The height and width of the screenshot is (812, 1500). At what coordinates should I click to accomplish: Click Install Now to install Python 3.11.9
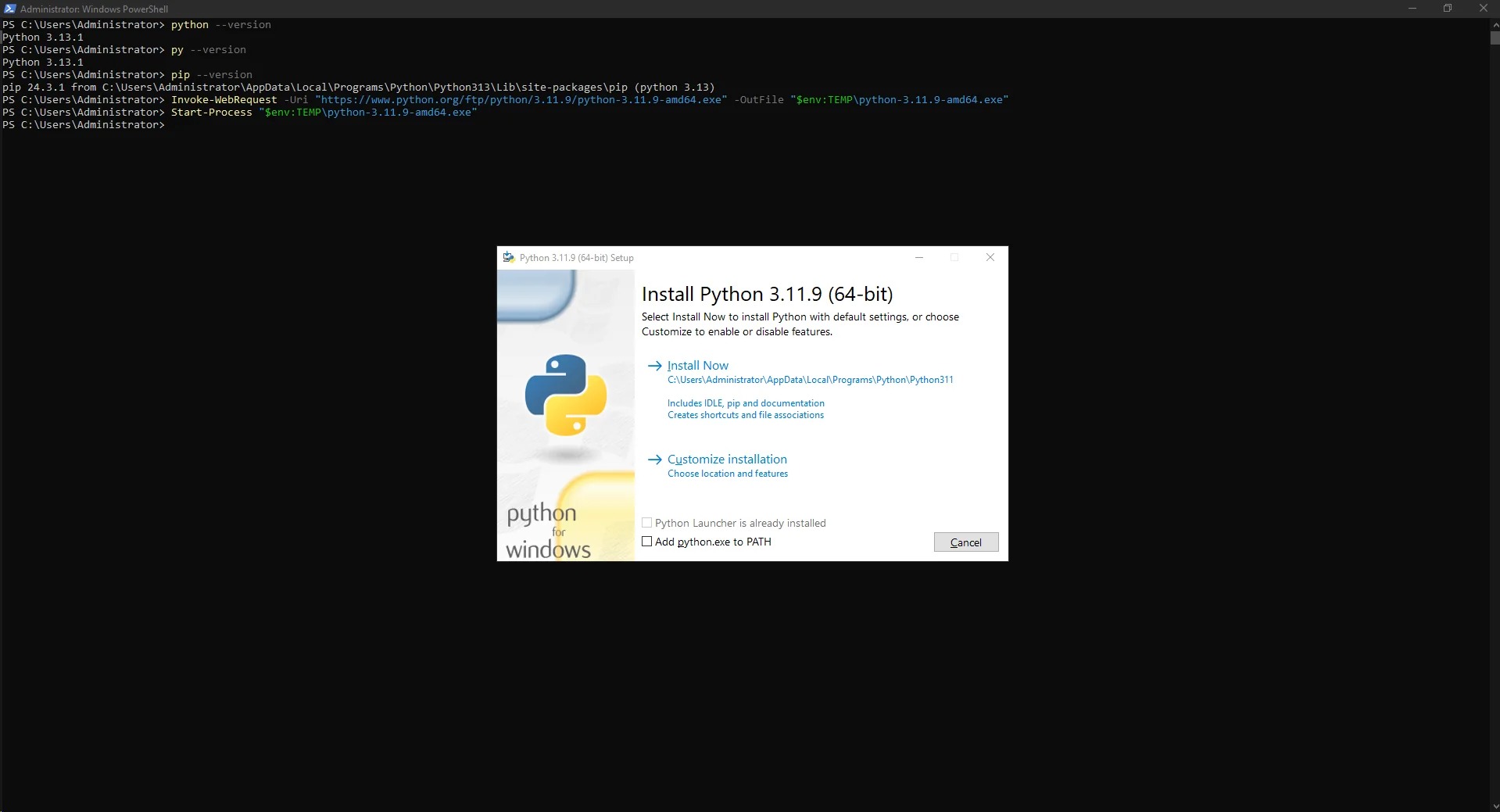click(x=697, y=365)
